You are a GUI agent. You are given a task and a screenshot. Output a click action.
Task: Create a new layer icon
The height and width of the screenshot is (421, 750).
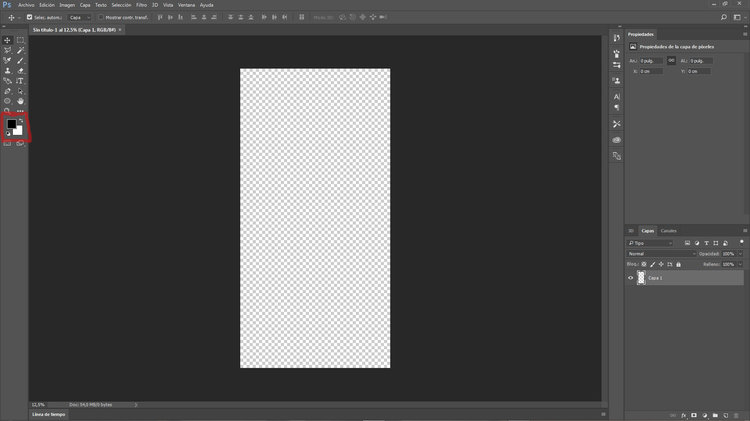(726, 416)
